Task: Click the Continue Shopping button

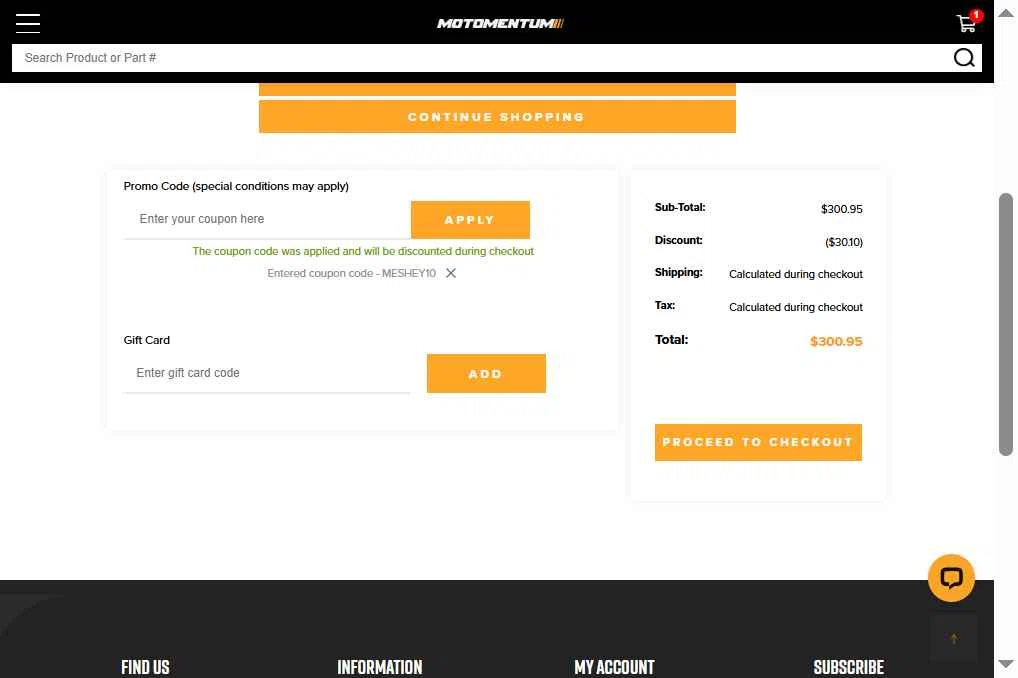Action: coord(497,117)
